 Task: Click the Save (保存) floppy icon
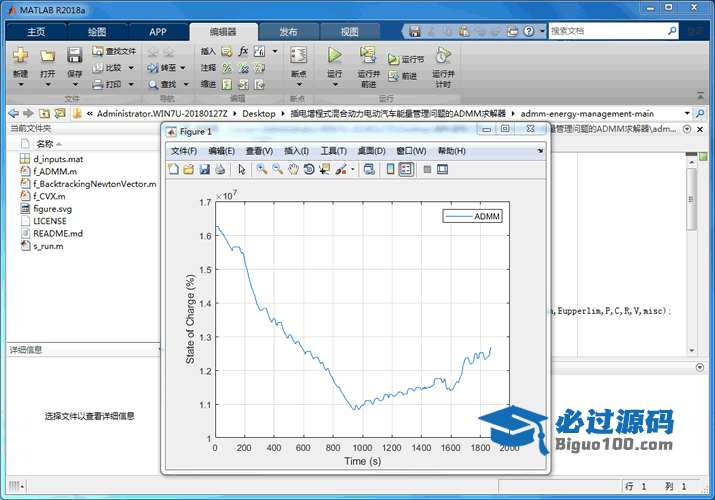point(74,55)
